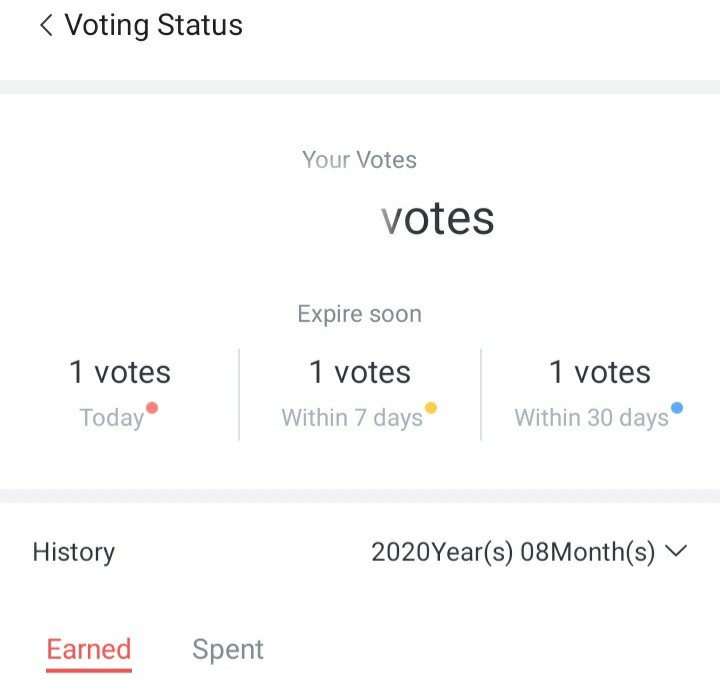720x690 pixels.
Task: Switch to the Spent tab
Action: pyautogui.click(x=228, y=649)
